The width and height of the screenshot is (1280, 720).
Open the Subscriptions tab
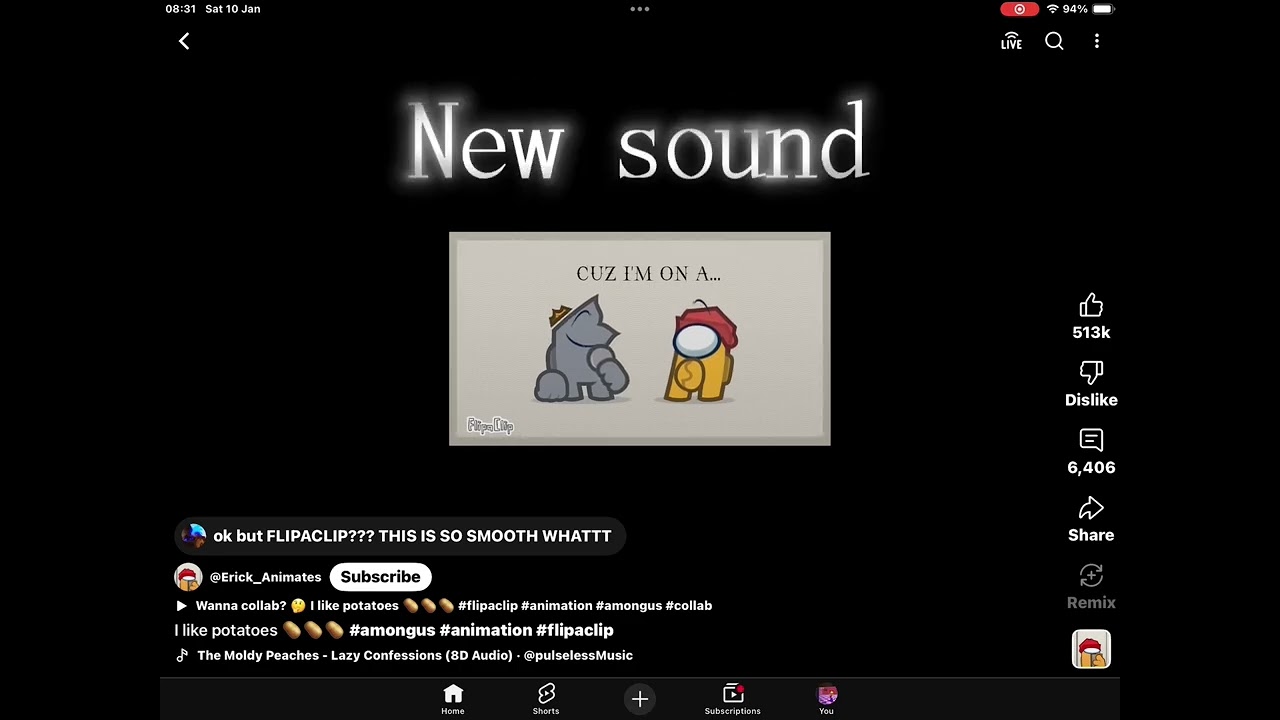click(x=733, y=699)
